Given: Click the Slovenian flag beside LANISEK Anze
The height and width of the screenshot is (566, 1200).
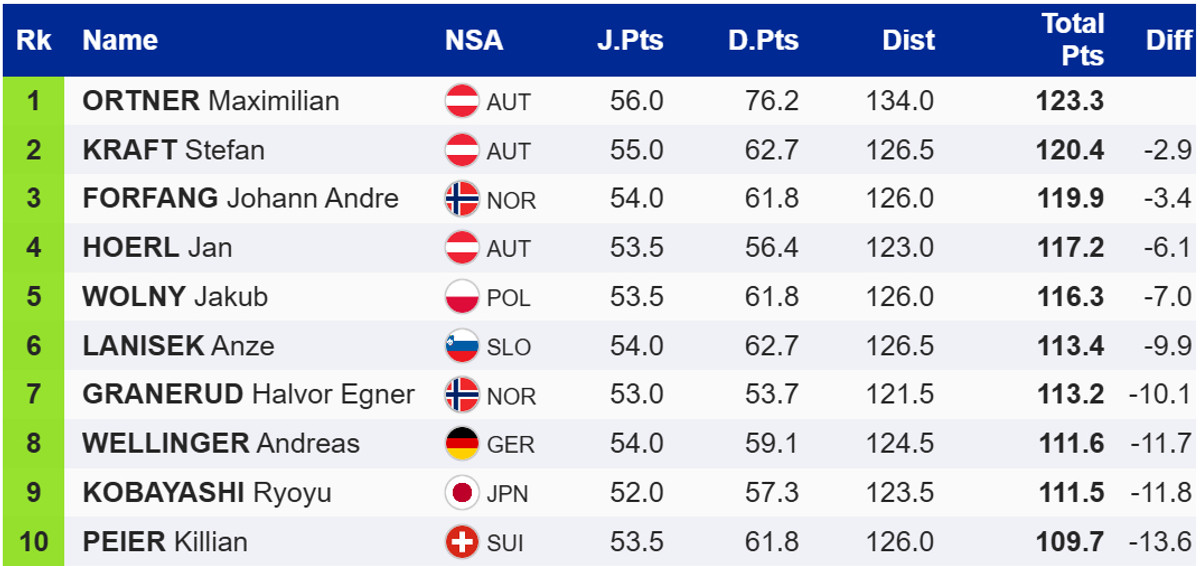Looking at the screenshot, I should coord(462,346).
